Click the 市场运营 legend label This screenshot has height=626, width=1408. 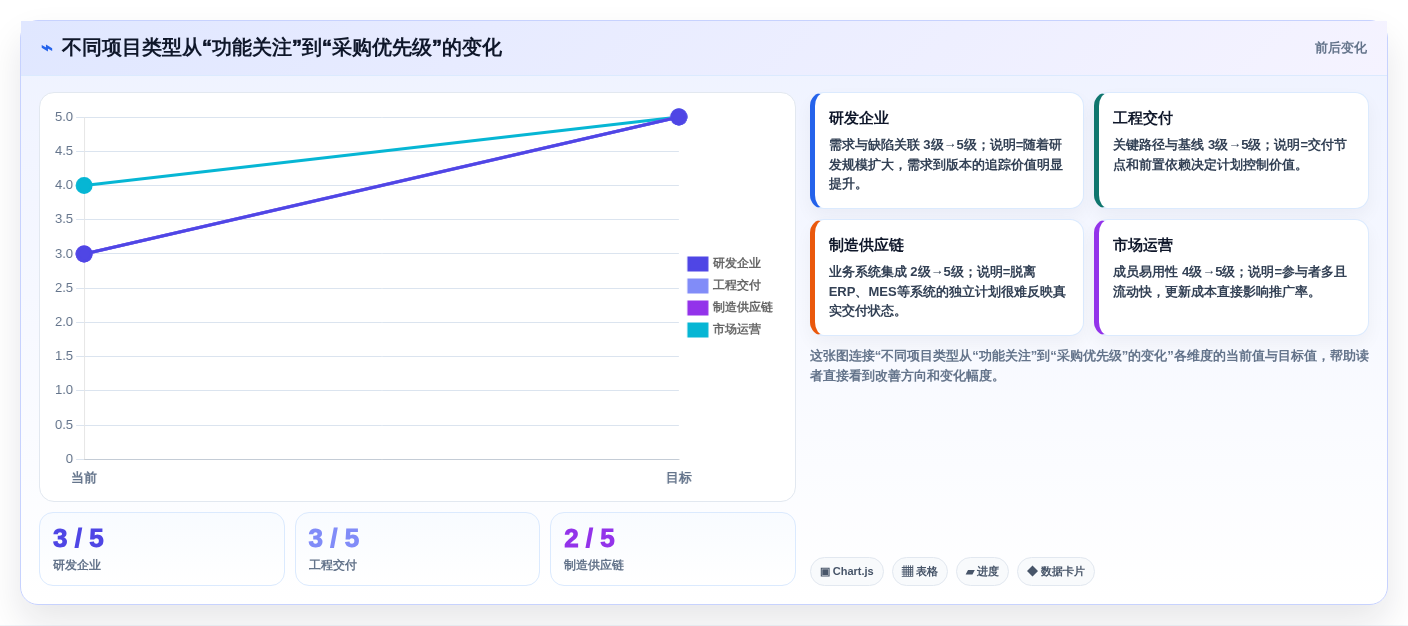[737, 330]
